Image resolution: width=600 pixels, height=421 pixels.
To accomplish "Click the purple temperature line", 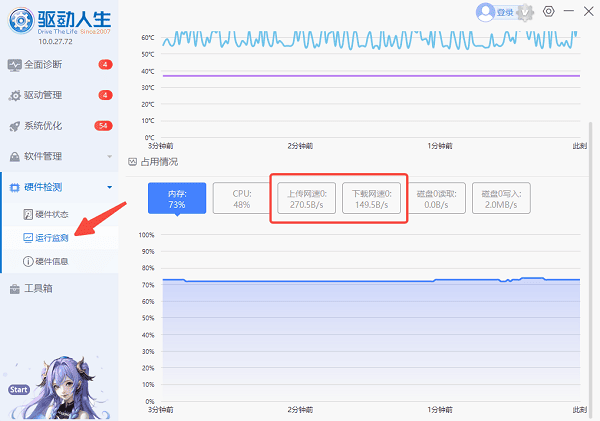I will [x=371, y=76].
